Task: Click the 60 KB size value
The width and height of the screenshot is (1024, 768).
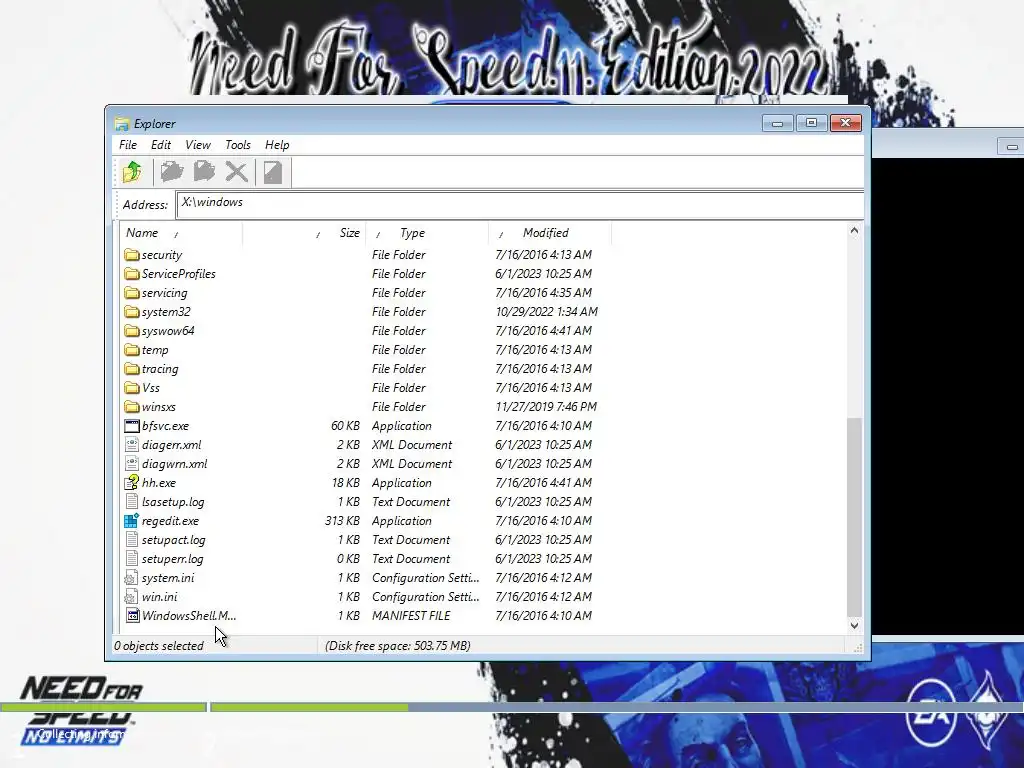Action: point(345,426)
